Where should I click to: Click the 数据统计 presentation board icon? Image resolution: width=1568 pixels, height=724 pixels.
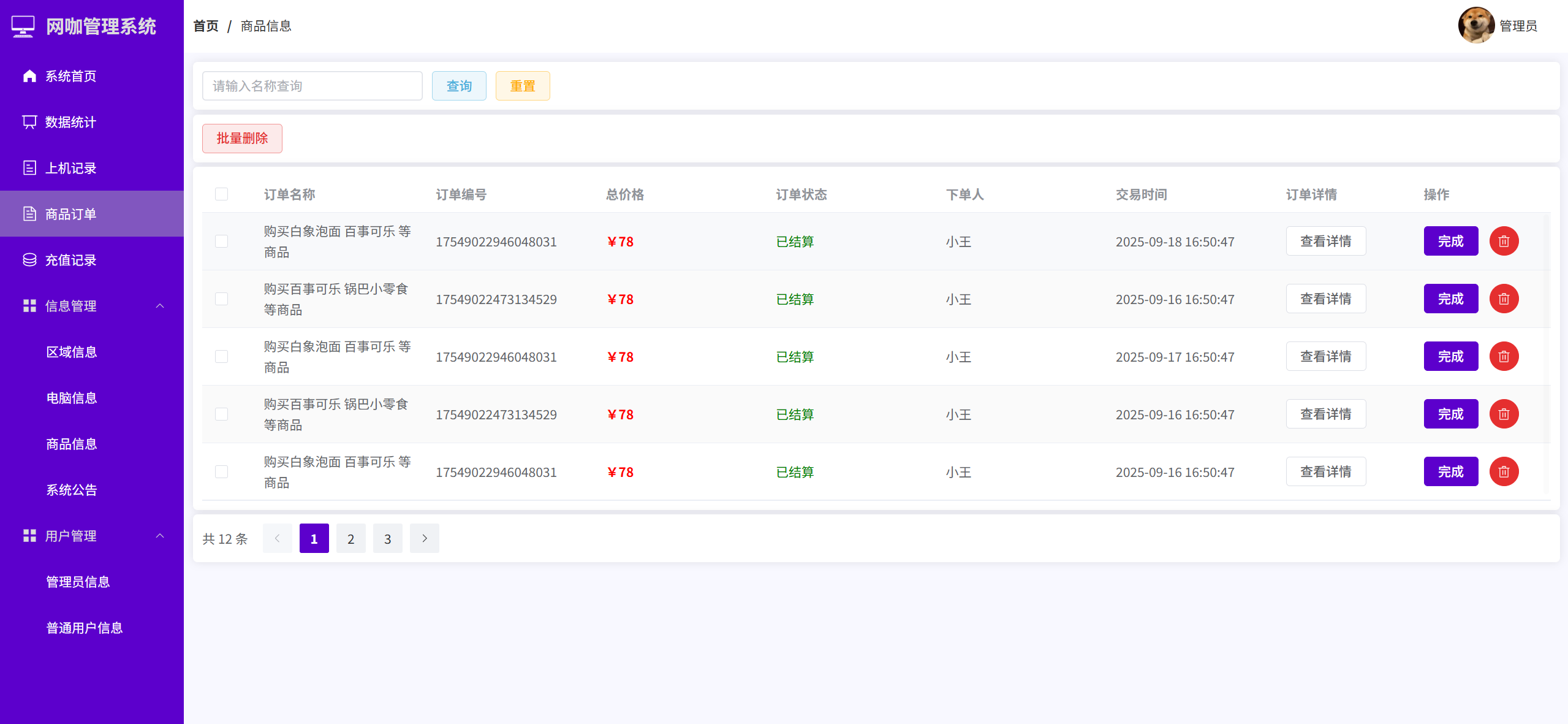click(x=29, y=122)
